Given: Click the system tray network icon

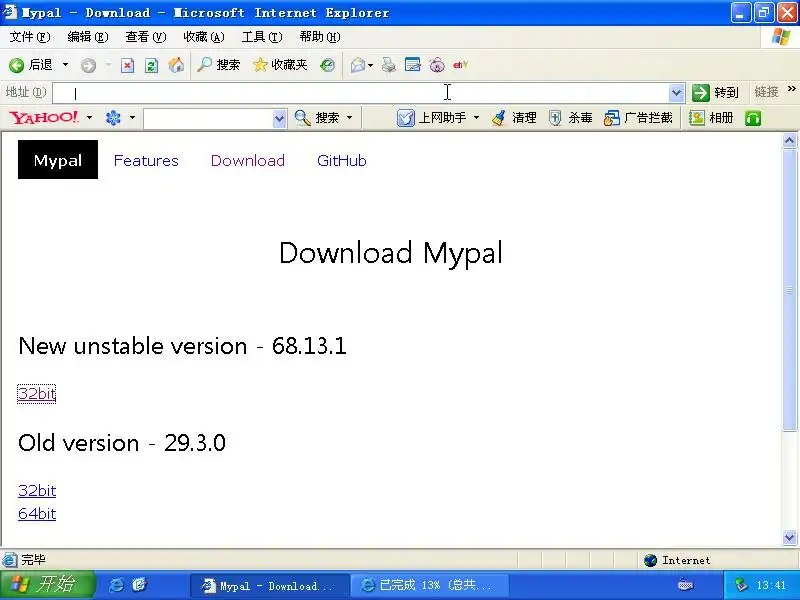Looking at the screenshot, I should click(740, 585).
